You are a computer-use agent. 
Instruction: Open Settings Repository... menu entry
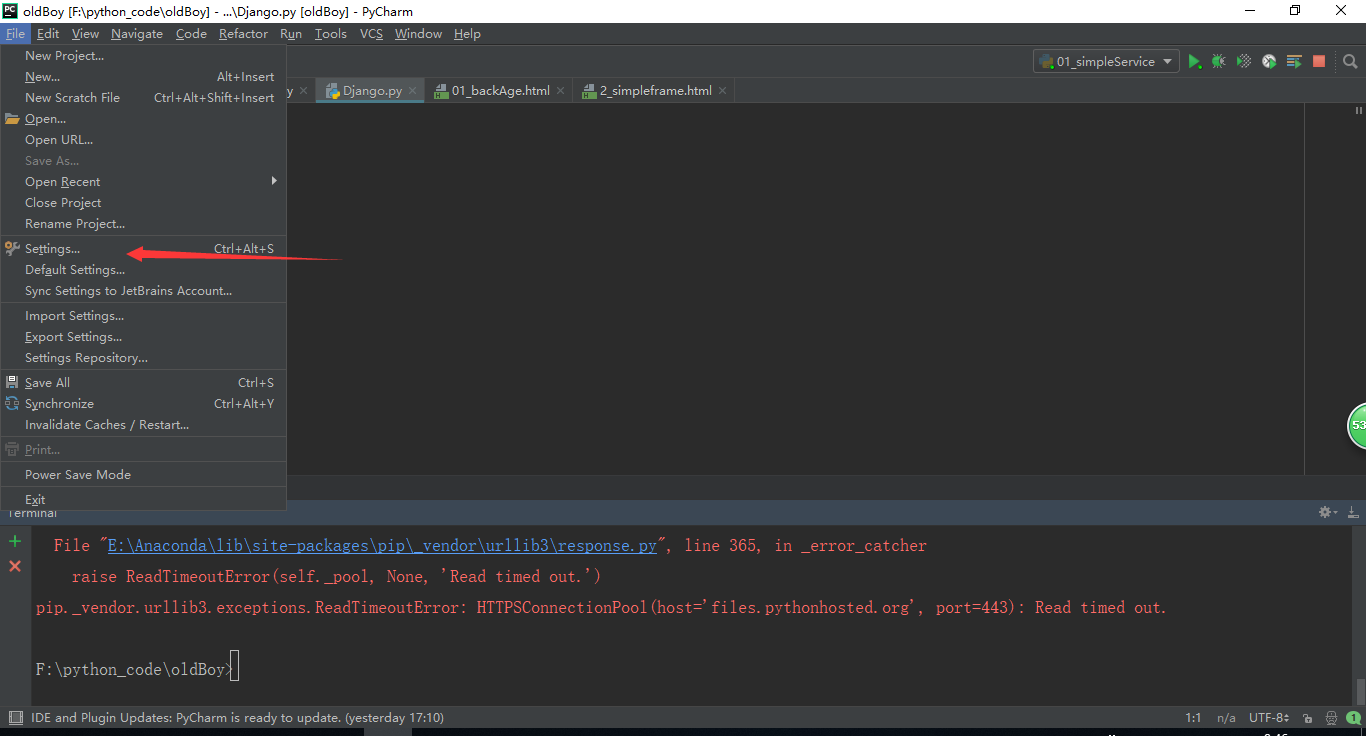143,358
